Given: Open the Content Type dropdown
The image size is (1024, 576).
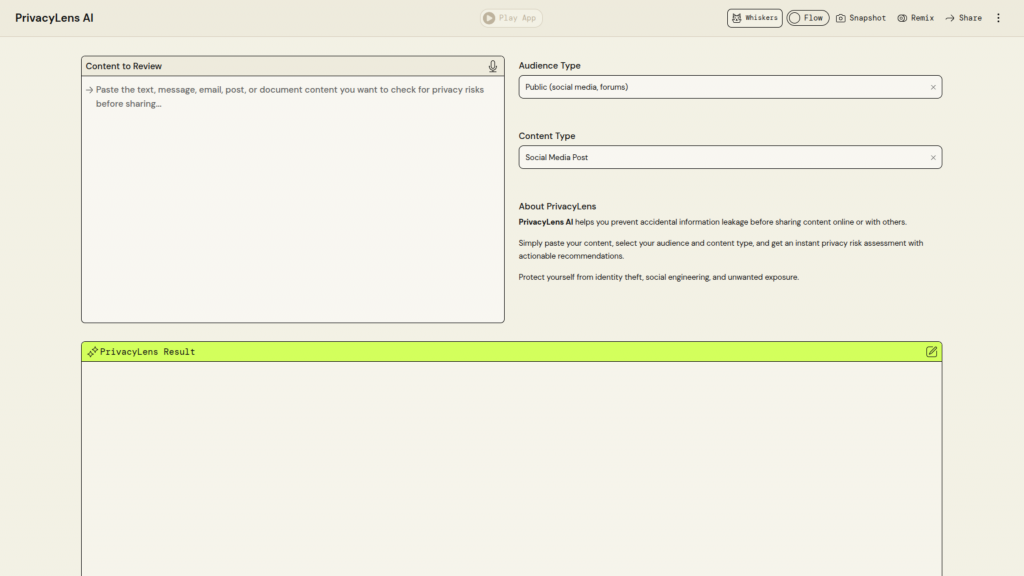Looking at the screenshot, I should pyautogui.click(x=720, y=157).
